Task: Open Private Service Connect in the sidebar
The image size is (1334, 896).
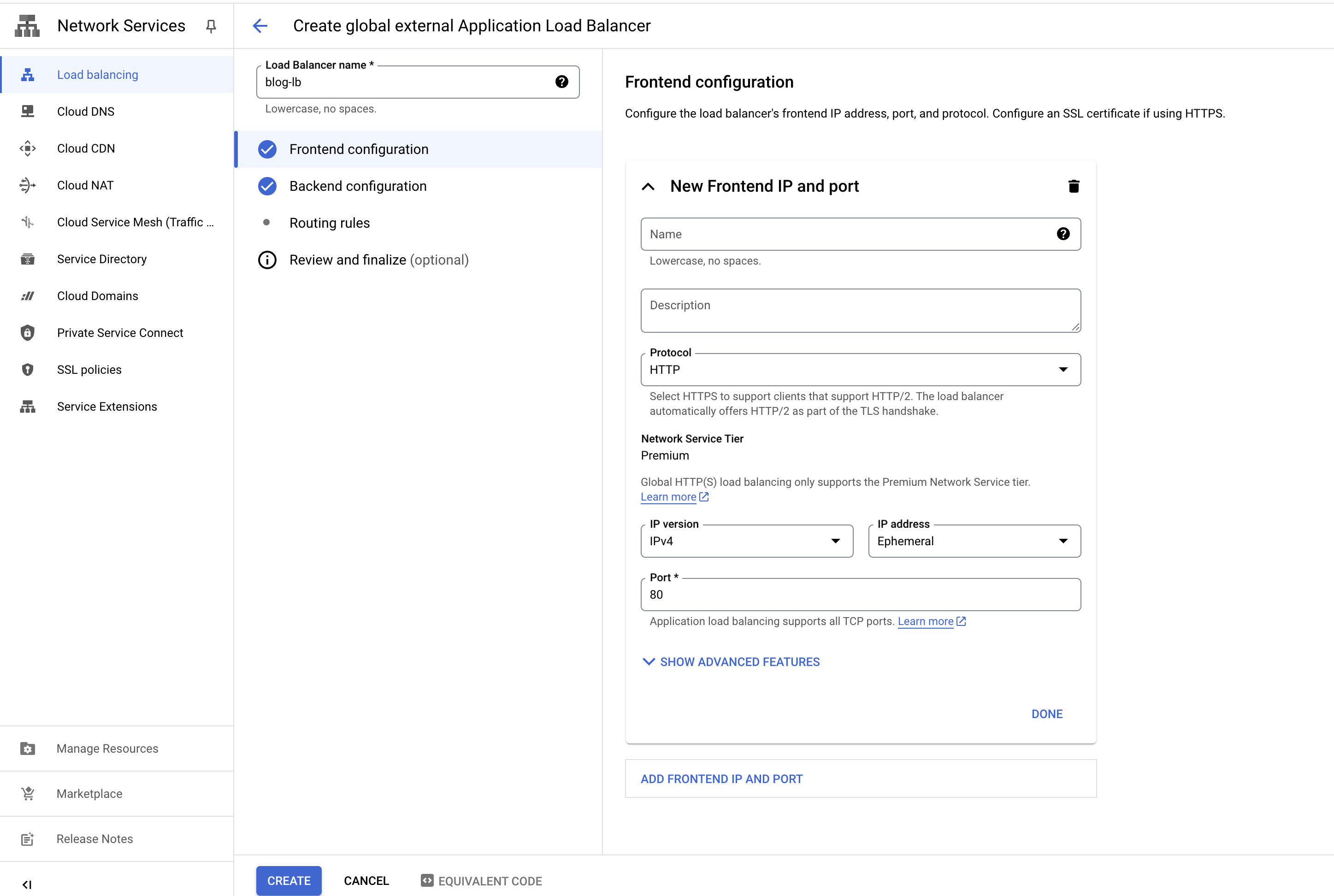Action: 117,333
